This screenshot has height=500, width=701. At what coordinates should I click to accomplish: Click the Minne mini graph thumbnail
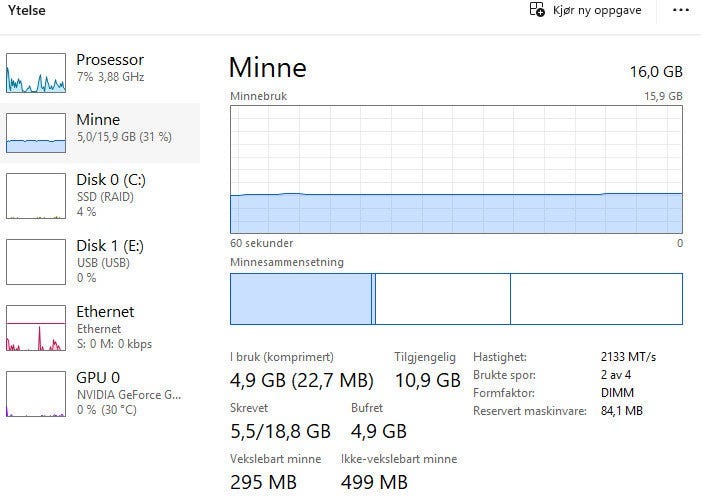(36, 131)
